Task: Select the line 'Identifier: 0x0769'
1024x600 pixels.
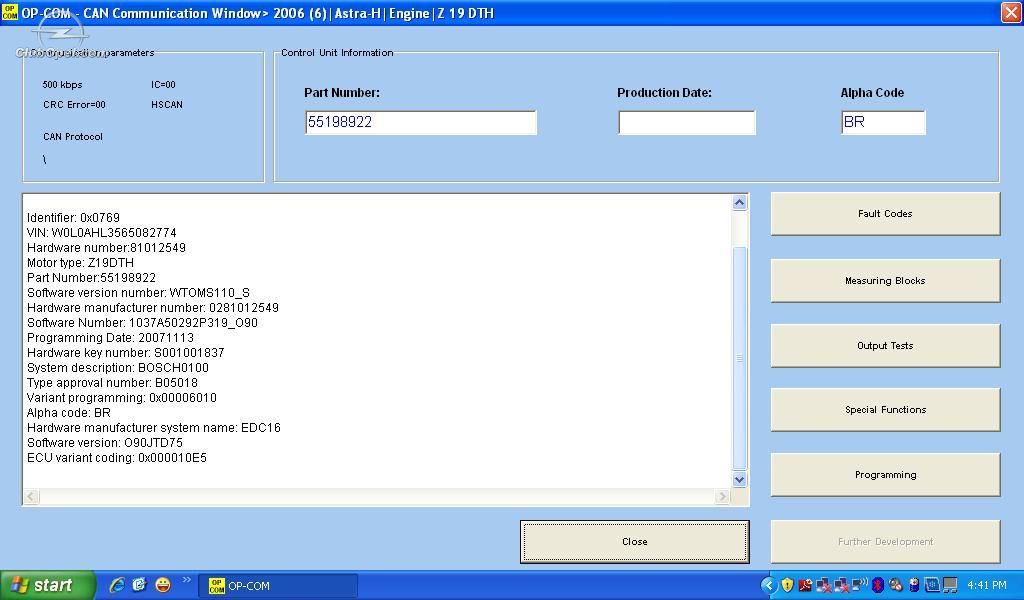Action: point(73,217)
